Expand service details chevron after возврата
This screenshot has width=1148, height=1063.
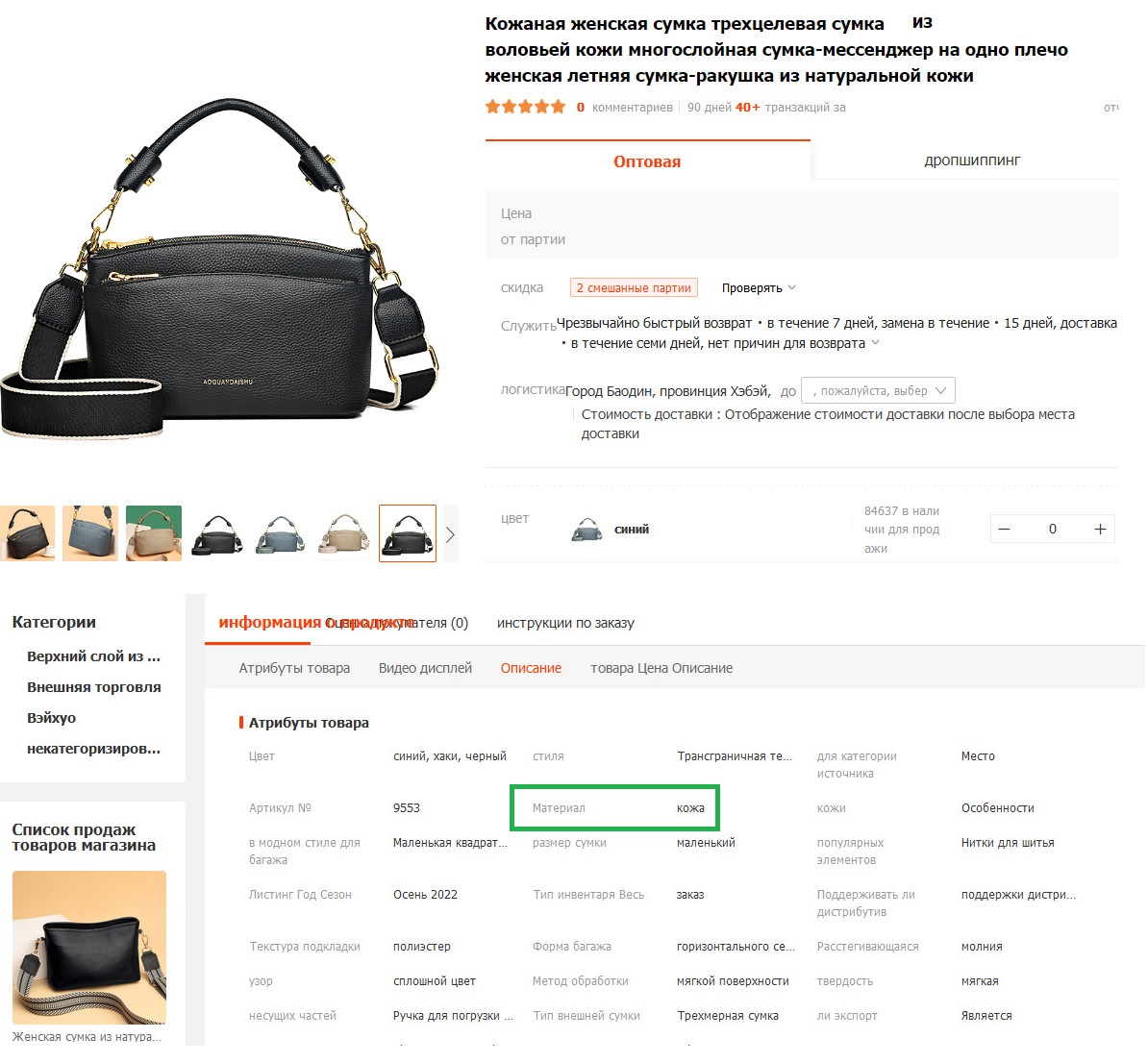click(876, 342)
